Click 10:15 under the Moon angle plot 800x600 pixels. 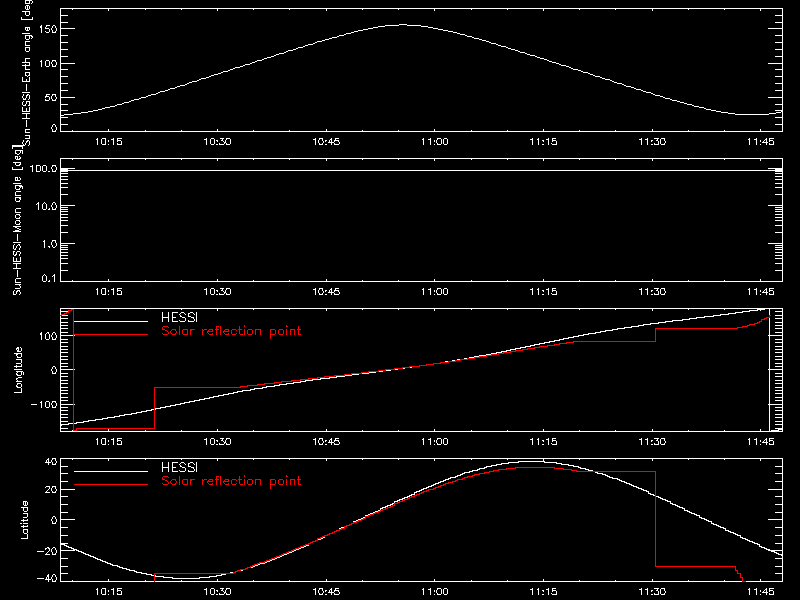[x=109, y=292]
